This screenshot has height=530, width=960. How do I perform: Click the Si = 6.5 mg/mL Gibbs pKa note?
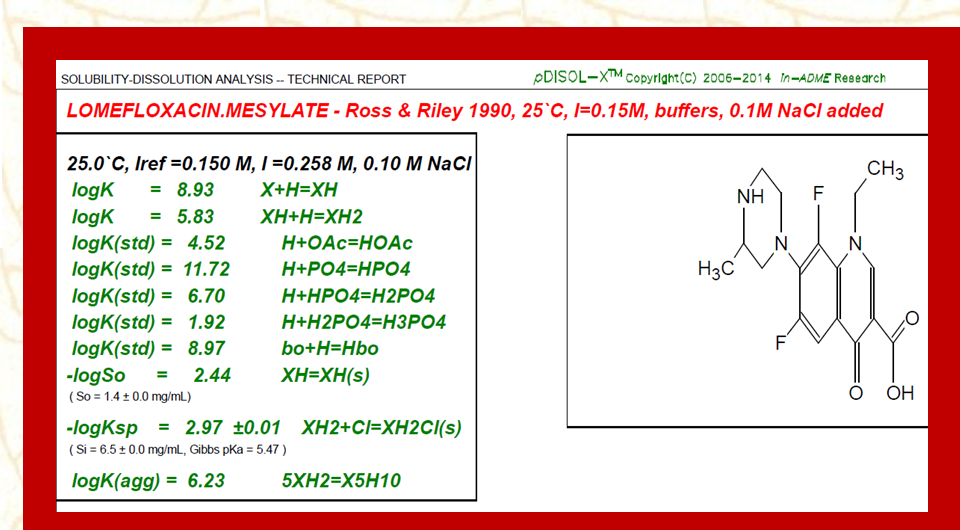(x=178, y=450)
